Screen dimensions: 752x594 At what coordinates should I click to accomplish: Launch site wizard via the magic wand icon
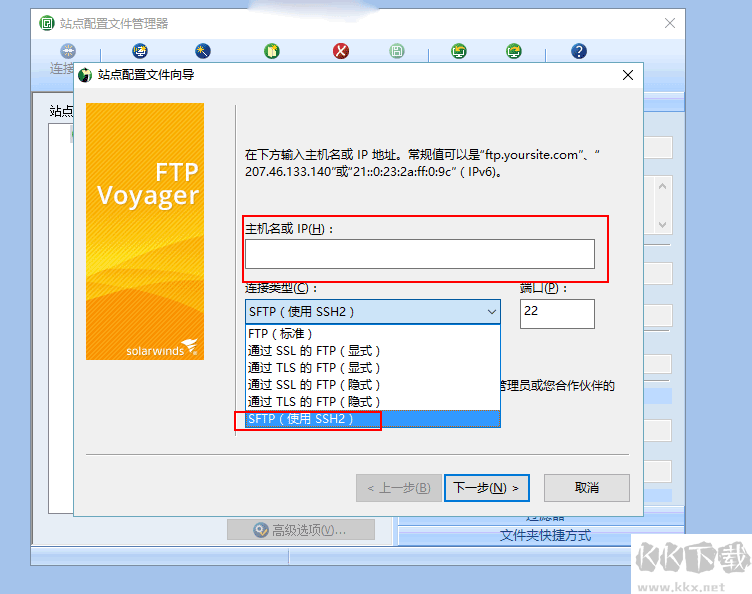[203, 51]
